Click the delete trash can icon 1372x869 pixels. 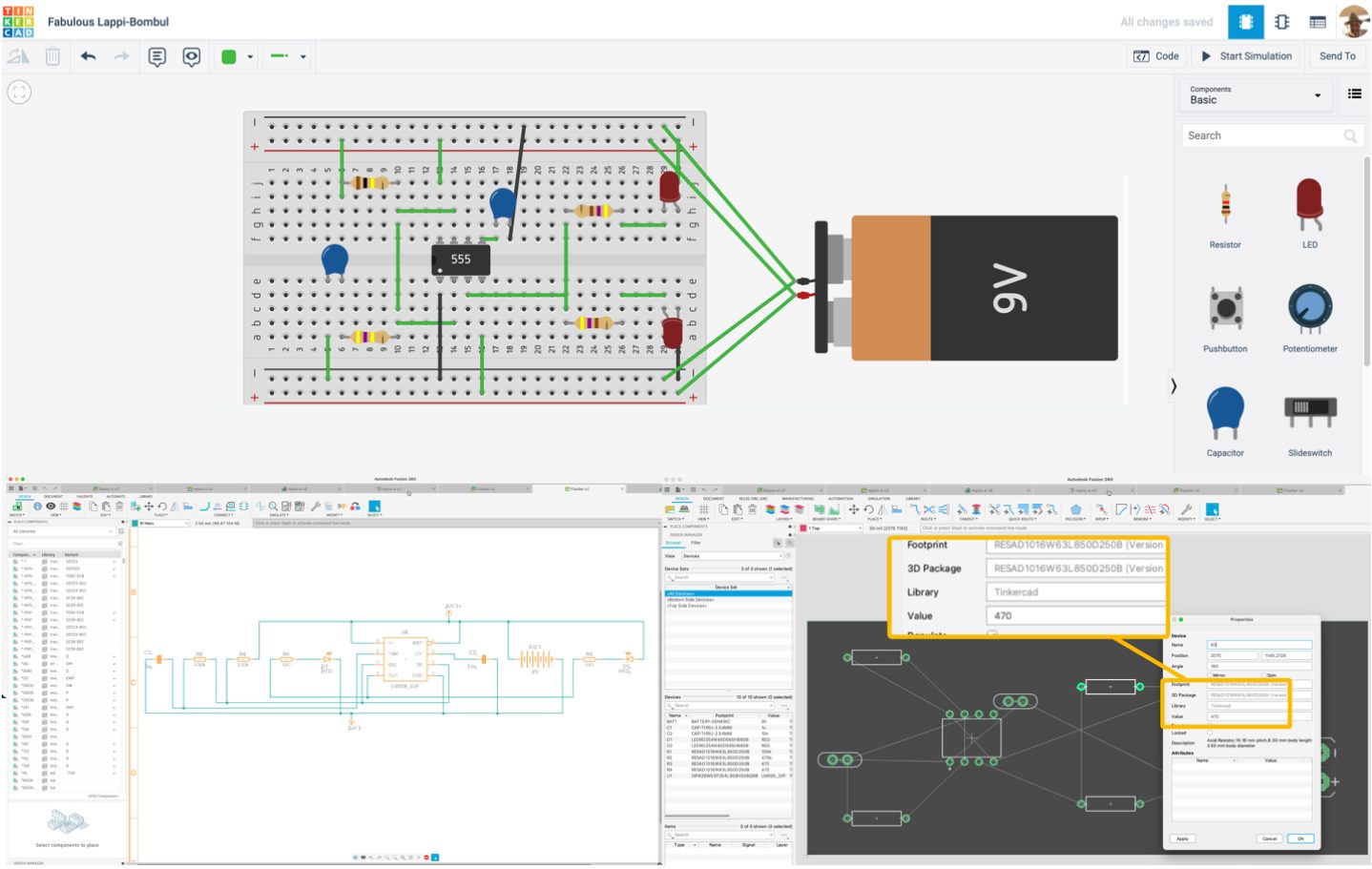[x=52, y=57]
